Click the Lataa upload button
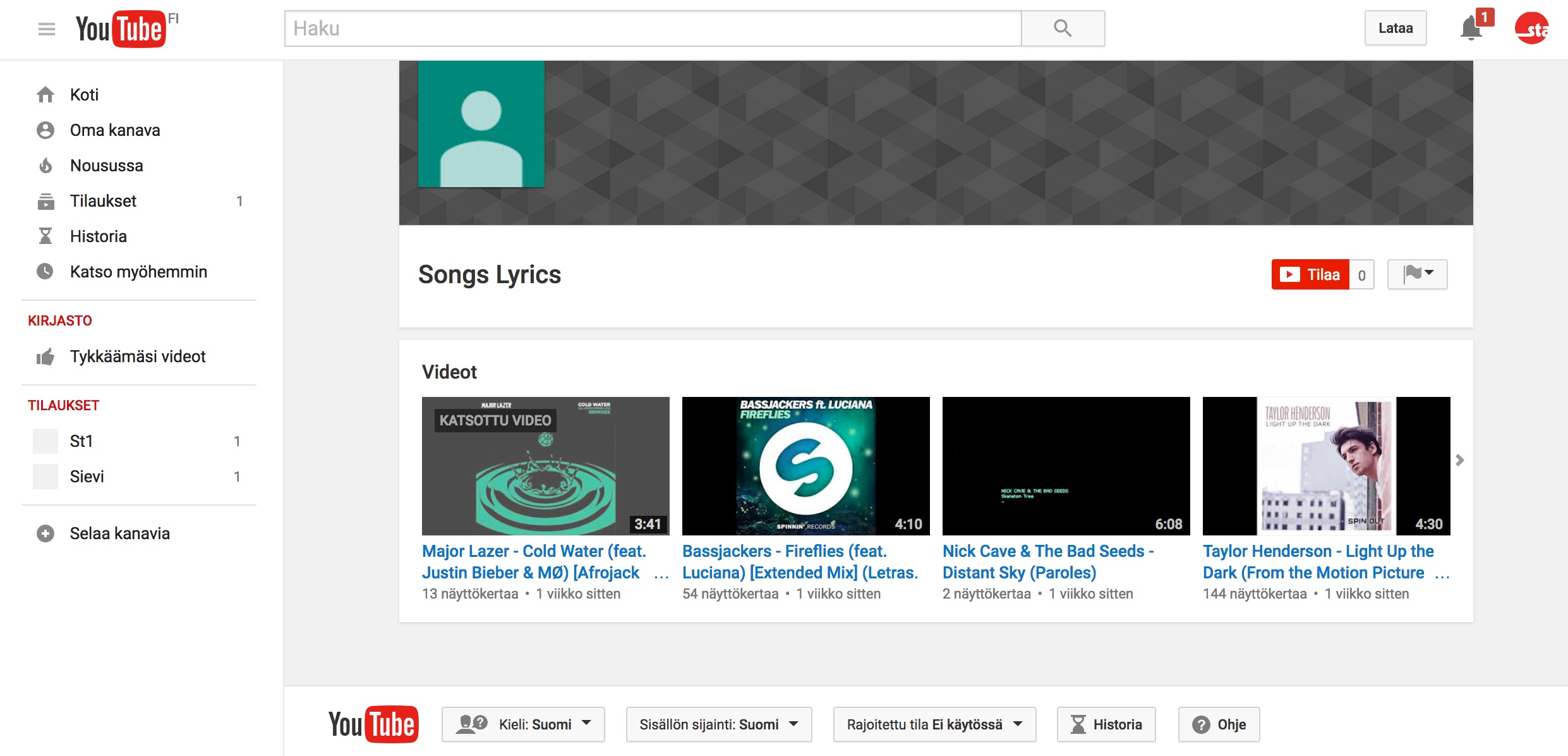 pyautogui.click(x=1396, y=28)
